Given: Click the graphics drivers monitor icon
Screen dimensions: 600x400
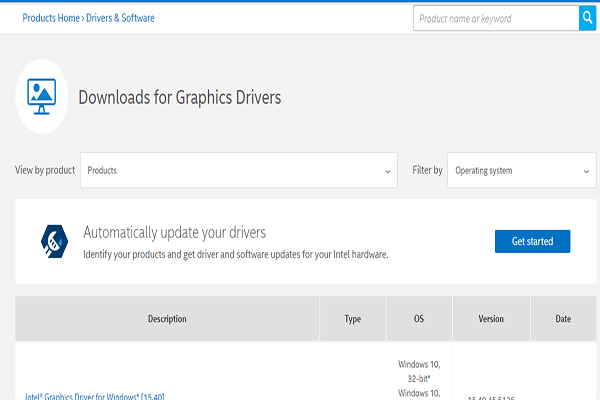Looking at the screenshot, I should (x=42, y=96).
